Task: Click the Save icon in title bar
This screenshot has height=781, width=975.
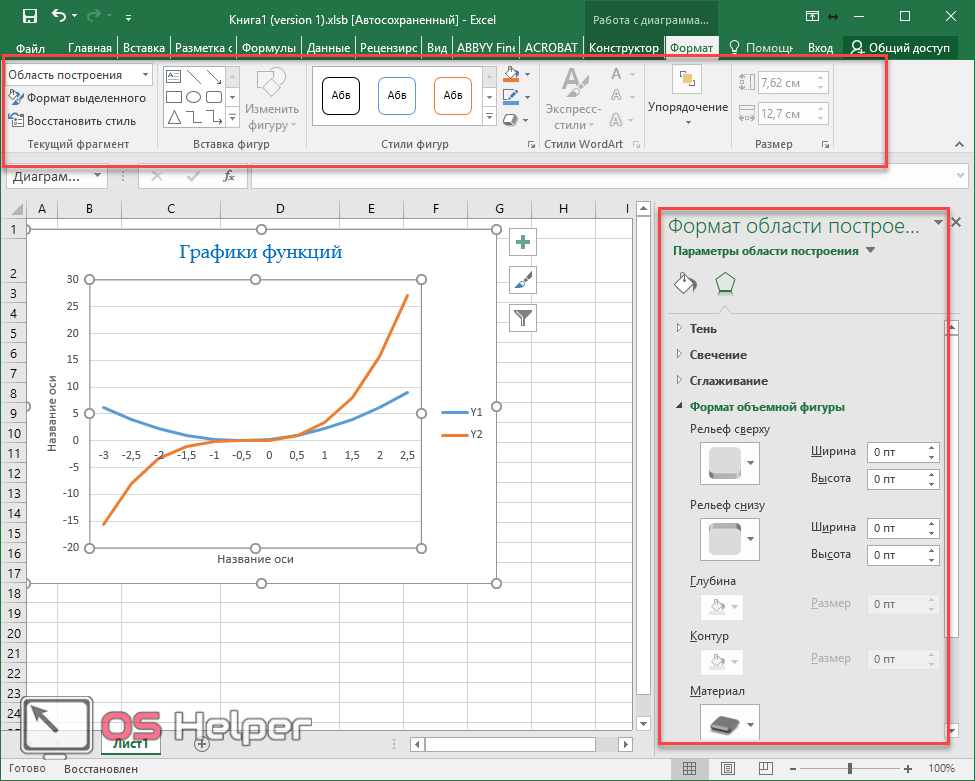Action: click(30, 16)
